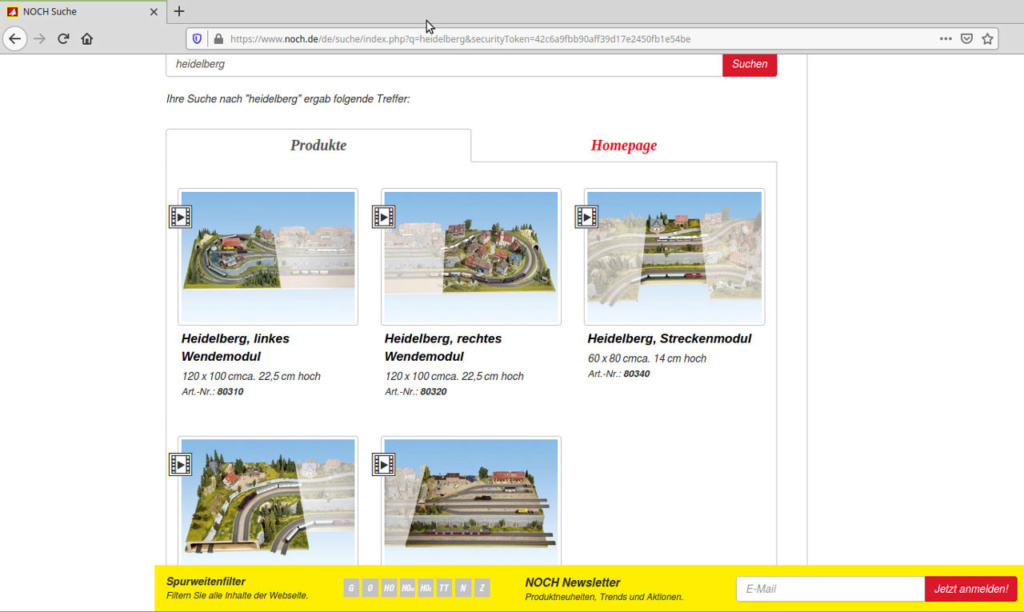The width and height of the screenshot is (1024, 612).
Task: Click article number 80340
Action: (636, 374)
